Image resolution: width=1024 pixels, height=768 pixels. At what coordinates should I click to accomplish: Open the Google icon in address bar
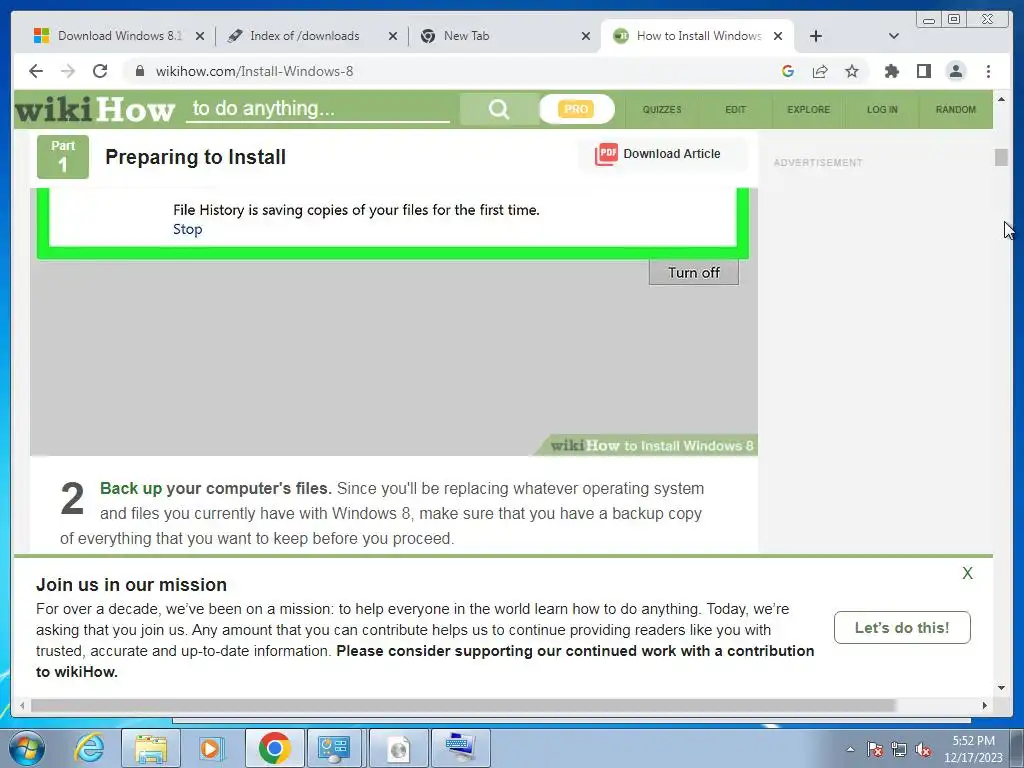pos(788,71)
